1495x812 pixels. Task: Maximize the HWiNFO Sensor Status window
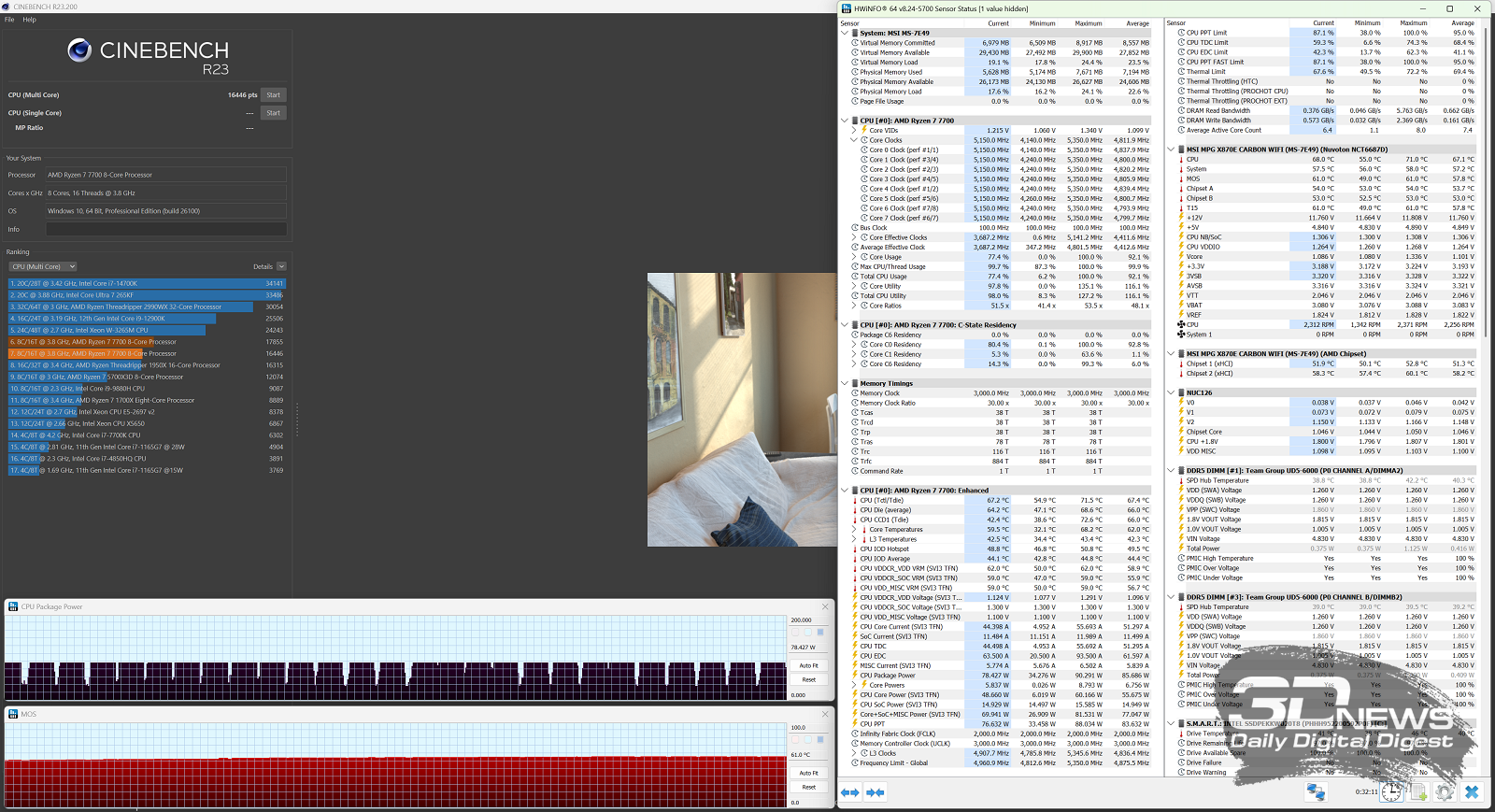[x=1450, y=8]
